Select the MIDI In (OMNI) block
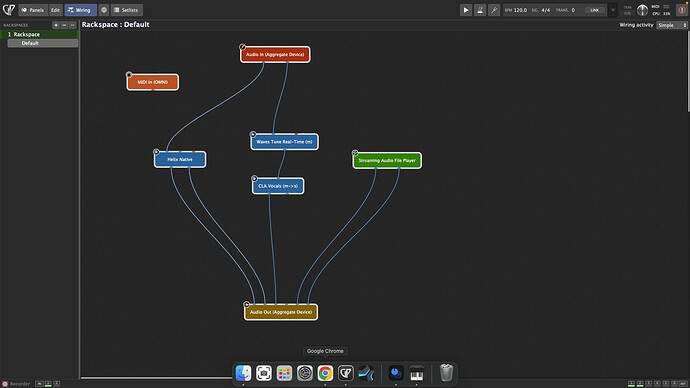The height and width of the screenshot is (388, 690). pos(153,82)
